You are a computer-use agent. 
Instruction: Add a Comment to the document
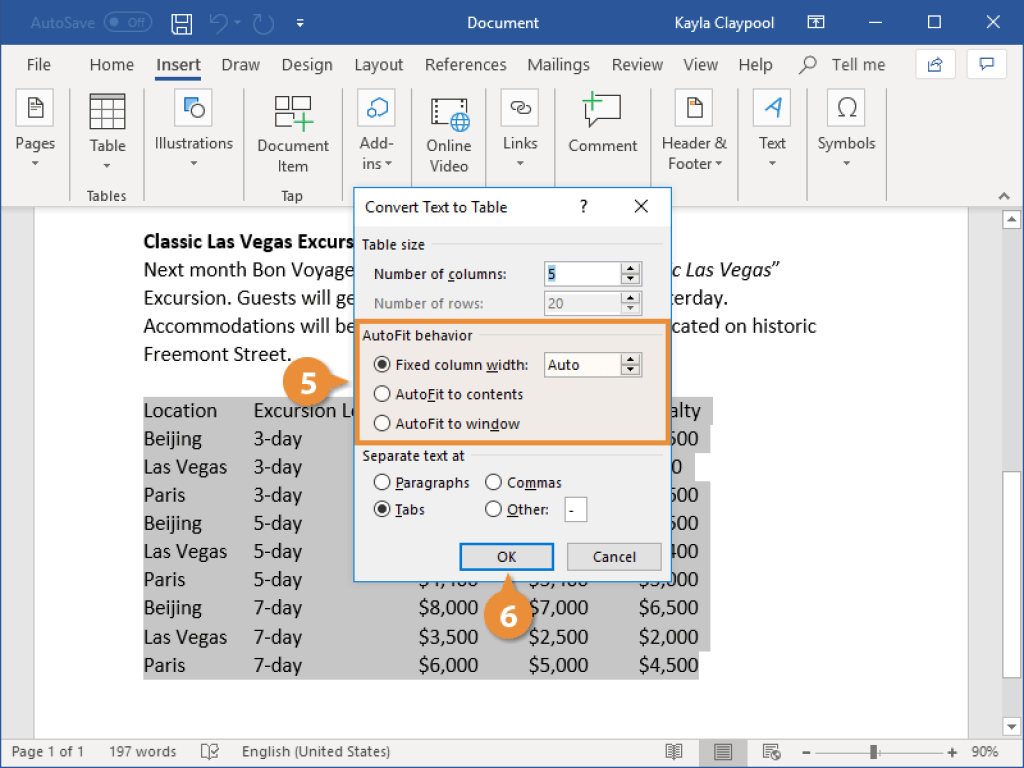(601, 120)
